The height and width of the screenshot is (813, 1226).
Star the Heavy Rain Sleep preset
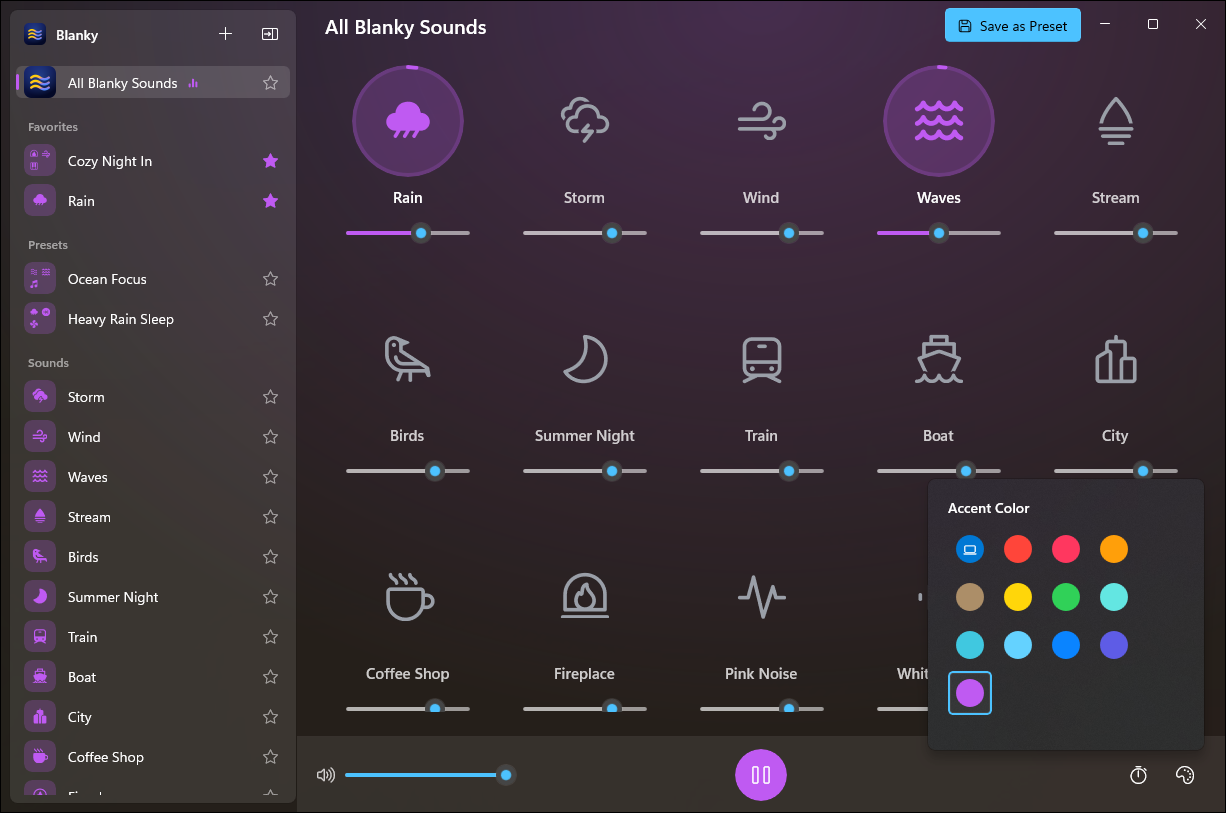pos(270,319)
